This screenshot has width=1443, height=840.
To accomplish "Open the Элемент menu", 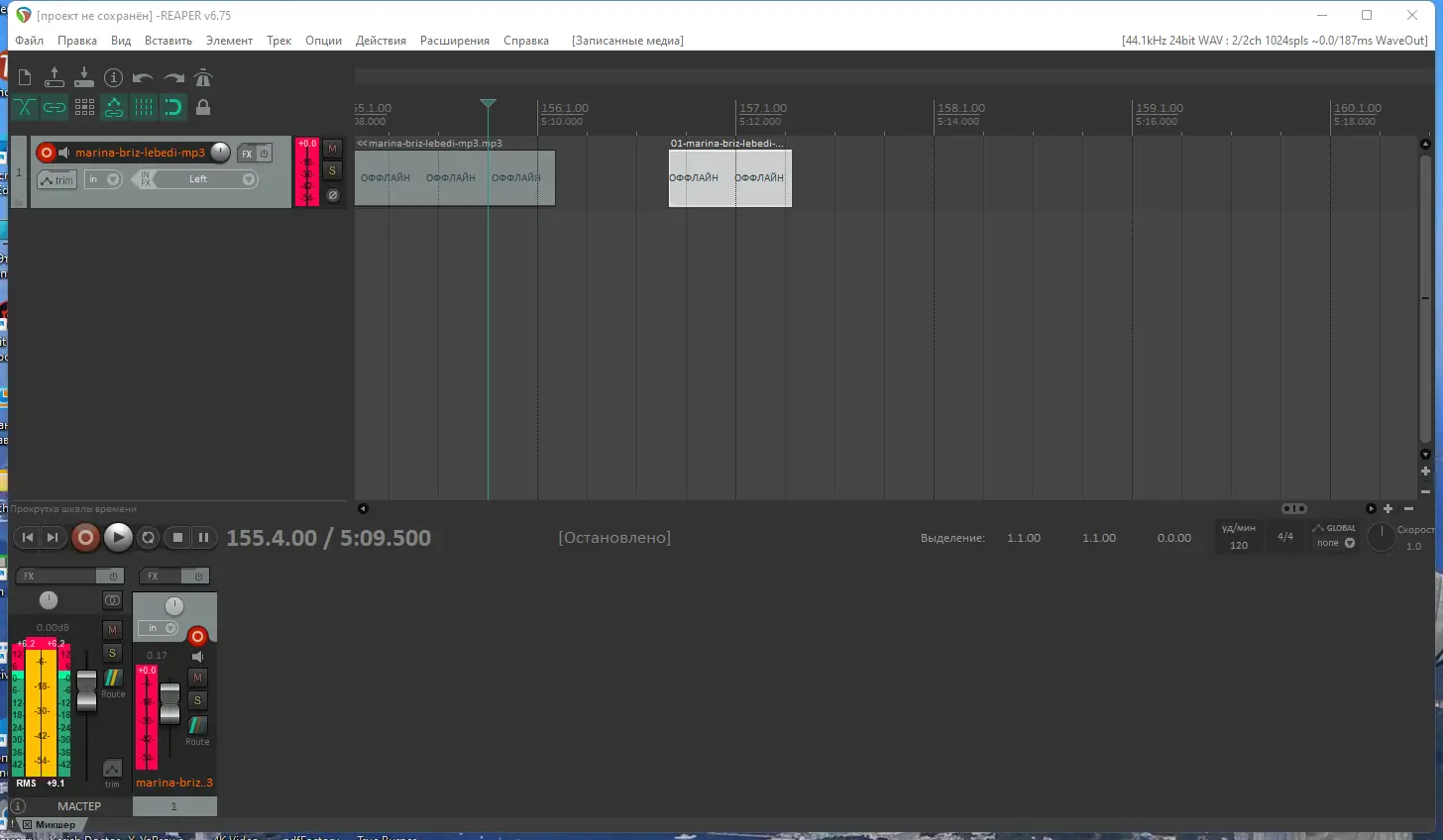I will pos(229,41).
